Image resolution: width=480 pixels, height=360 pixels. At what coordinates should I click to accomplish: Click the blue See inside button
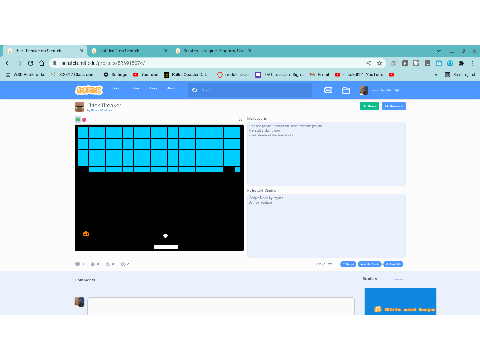click(x=394, y=106)
